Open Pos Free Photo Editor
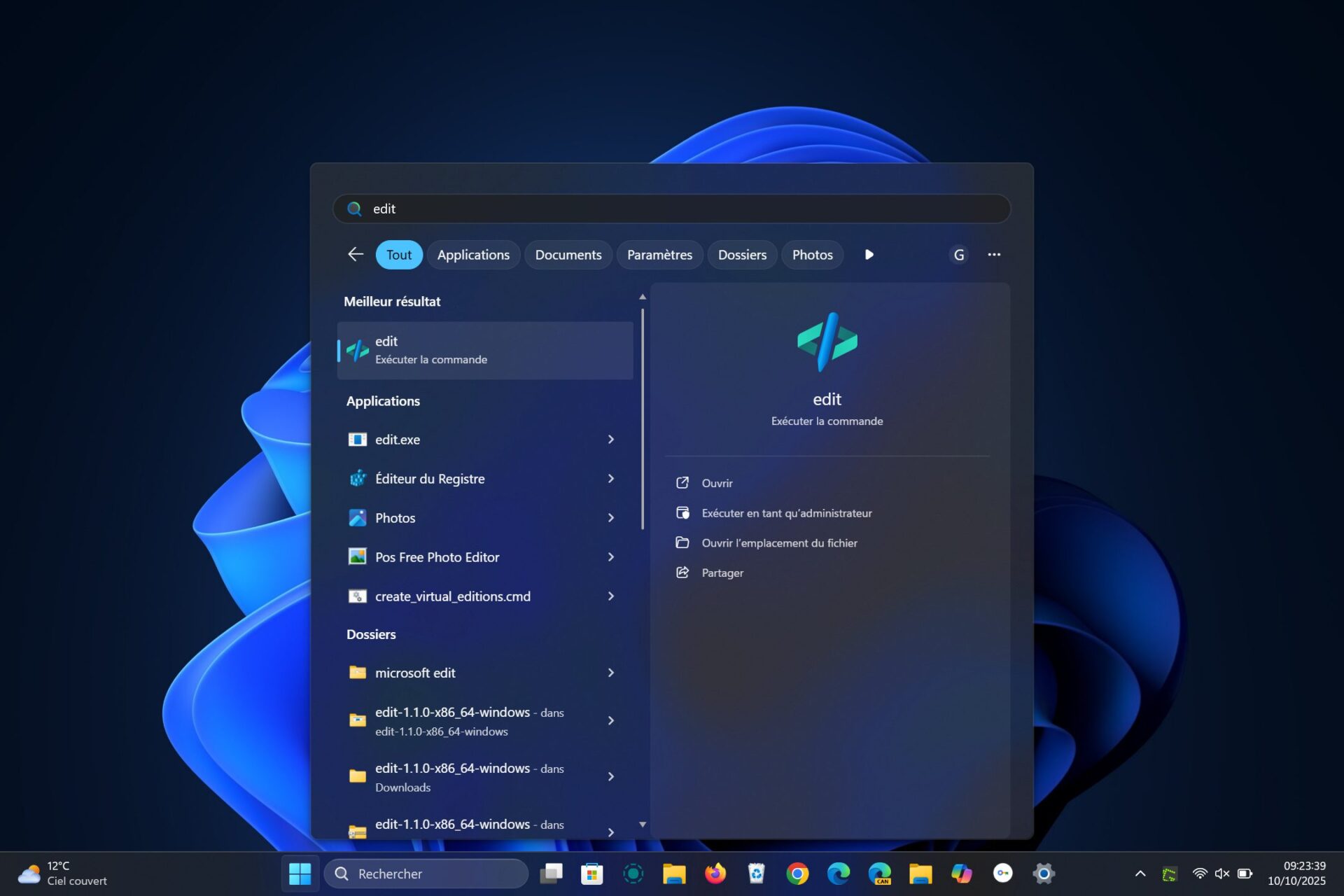This screenshot has width=1344, height=896. (437, 557)
